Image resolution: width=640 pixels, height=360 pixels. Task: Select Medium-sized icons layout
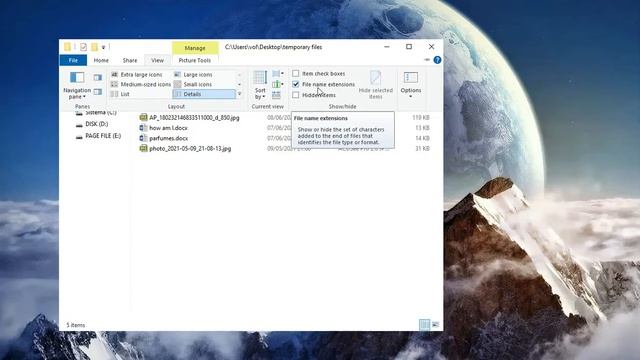(x=140, y=84)
